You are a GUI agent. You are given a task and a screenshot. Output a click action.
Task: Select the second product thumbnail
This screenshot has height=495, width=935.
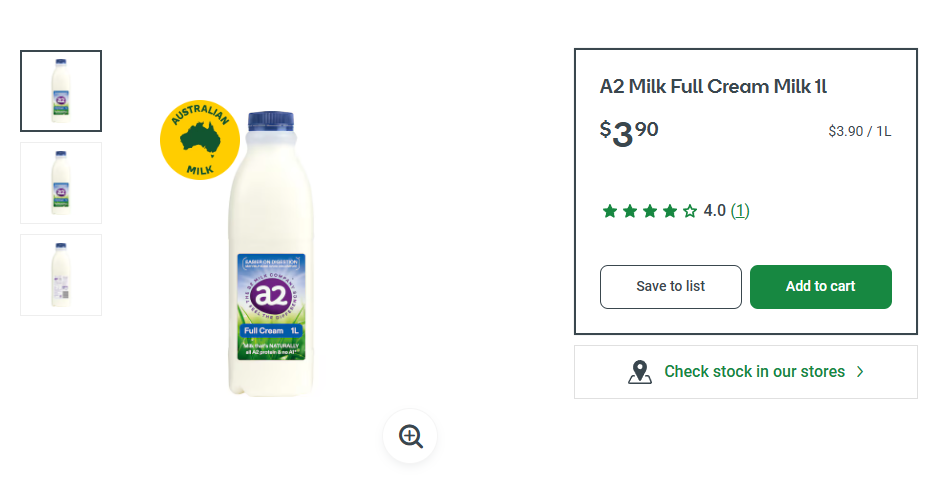coord(61,183)
